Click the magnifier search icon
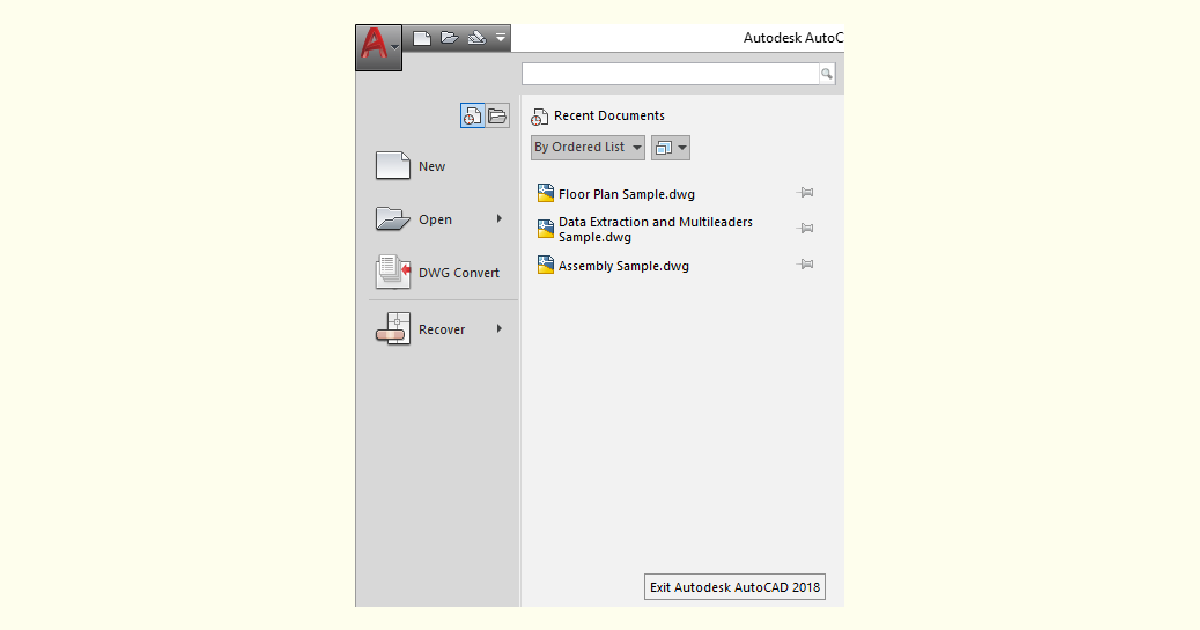1200x630 pixels. (x=827, y=73)
